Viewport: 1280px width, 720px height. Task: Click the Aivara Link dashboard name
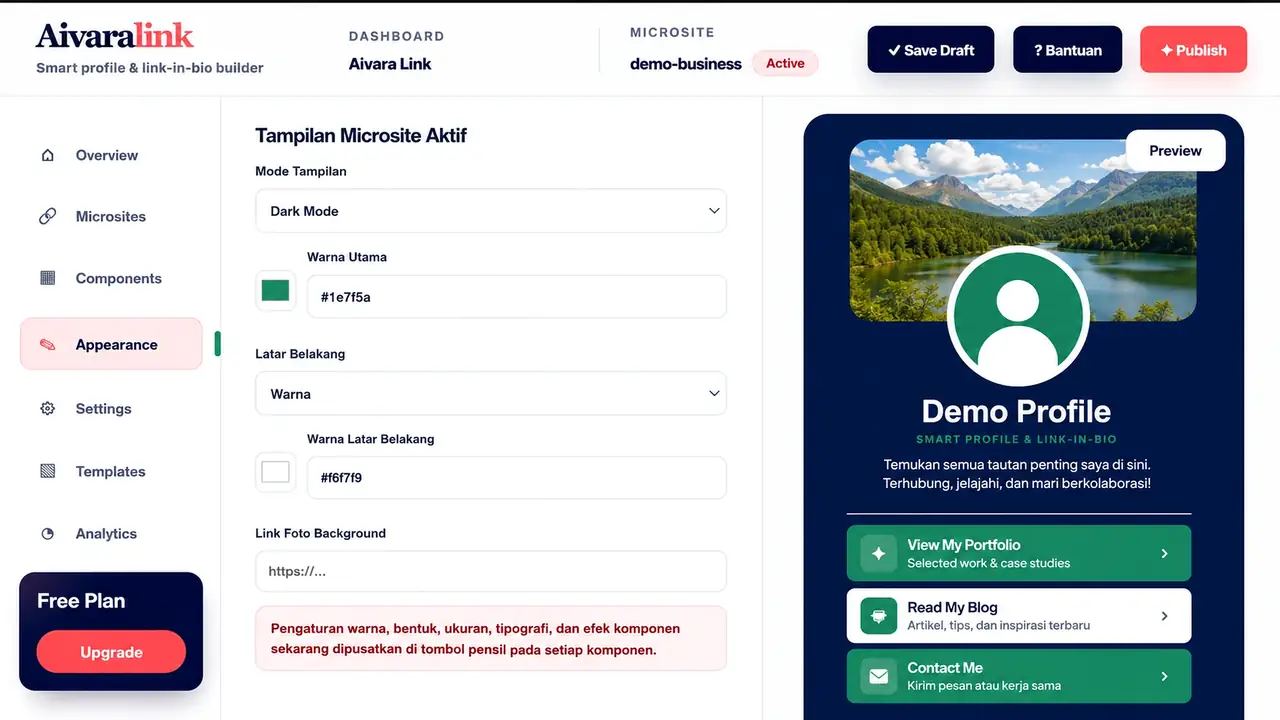click(x=390, y=64)
